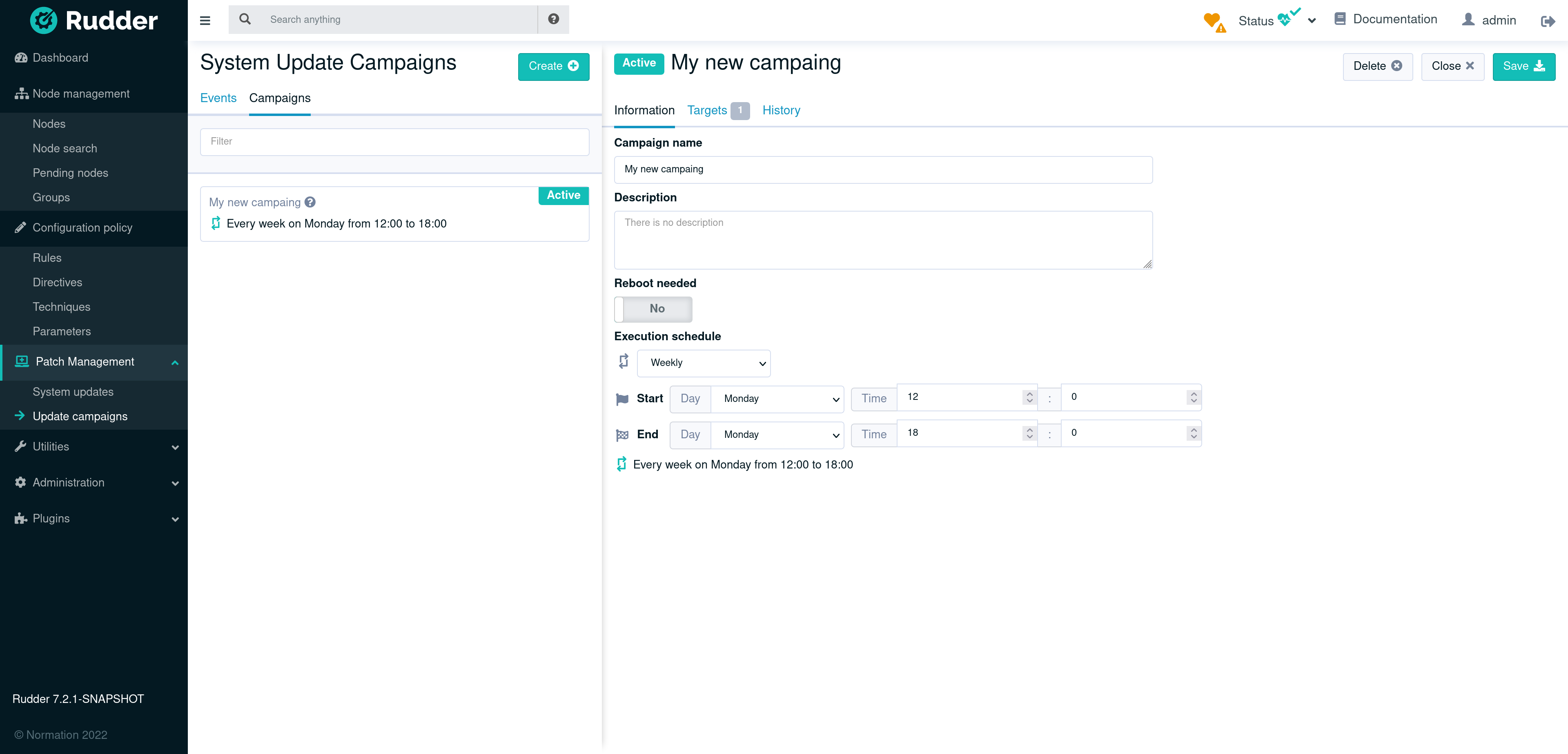The image size is (1568, 754).
Task: Open the Events tab
Action: (218, 98)
